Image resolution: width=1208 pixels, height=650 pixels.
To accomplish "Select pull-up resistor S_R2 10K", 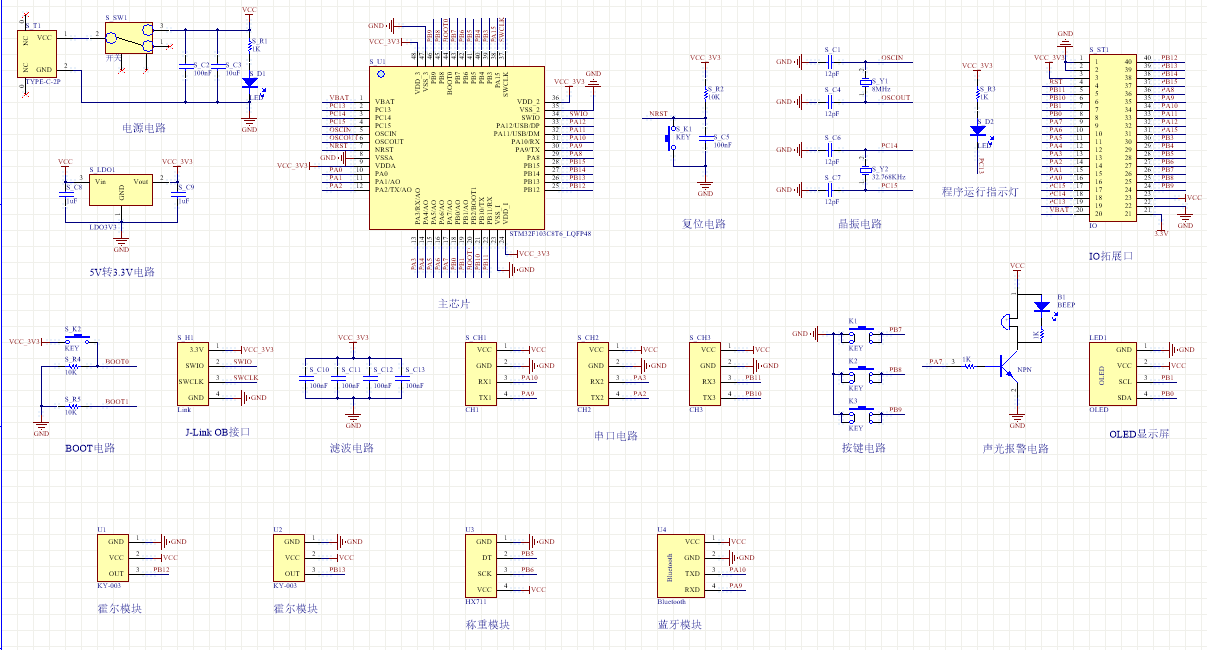I will (705, 94).
